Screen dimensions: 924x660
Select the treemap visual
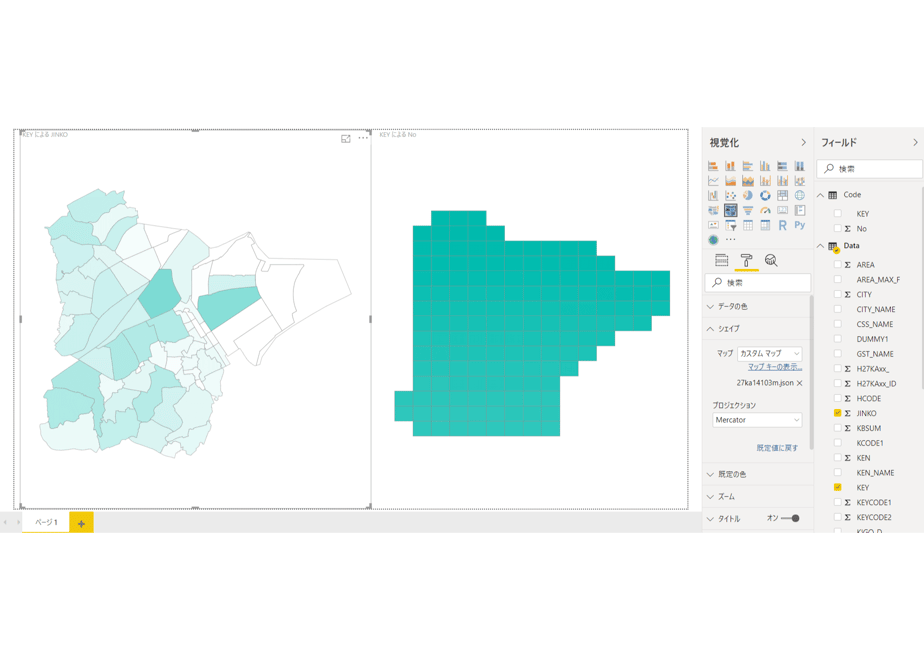(x=783, y=196)
